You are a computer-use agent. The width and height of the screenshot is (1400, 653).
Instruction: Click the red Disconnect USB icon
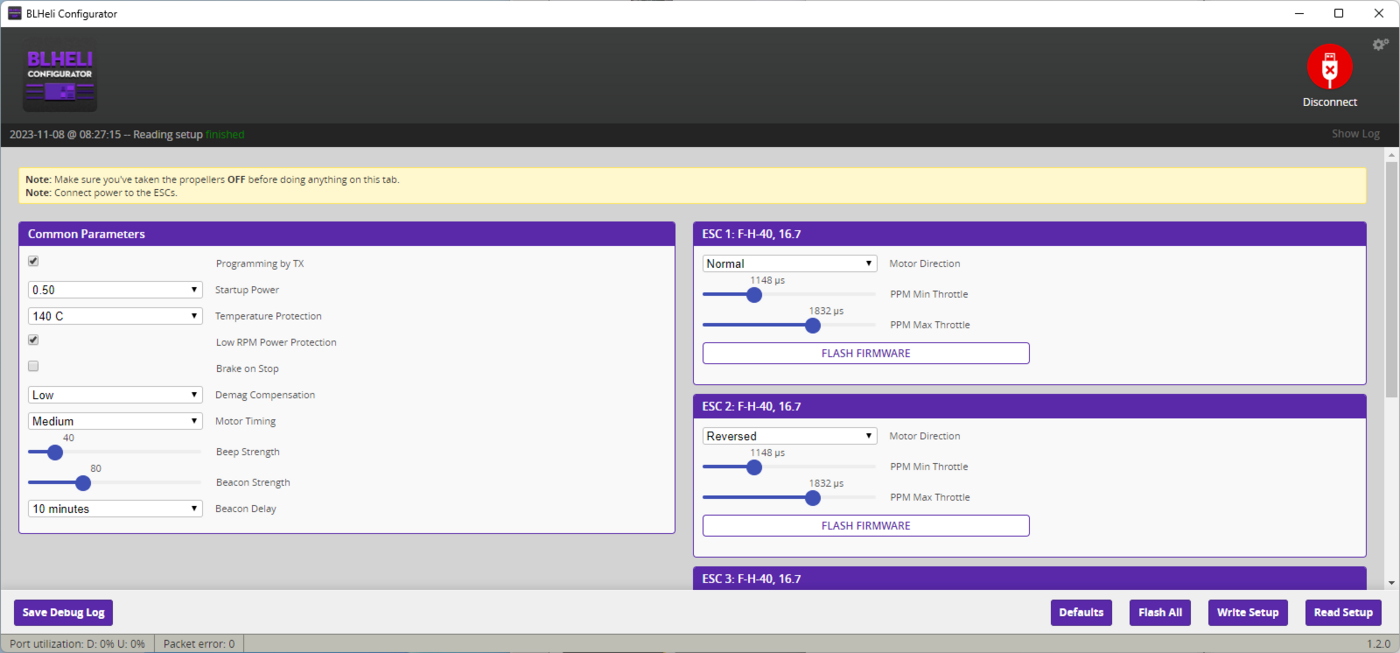(1329, 68)
